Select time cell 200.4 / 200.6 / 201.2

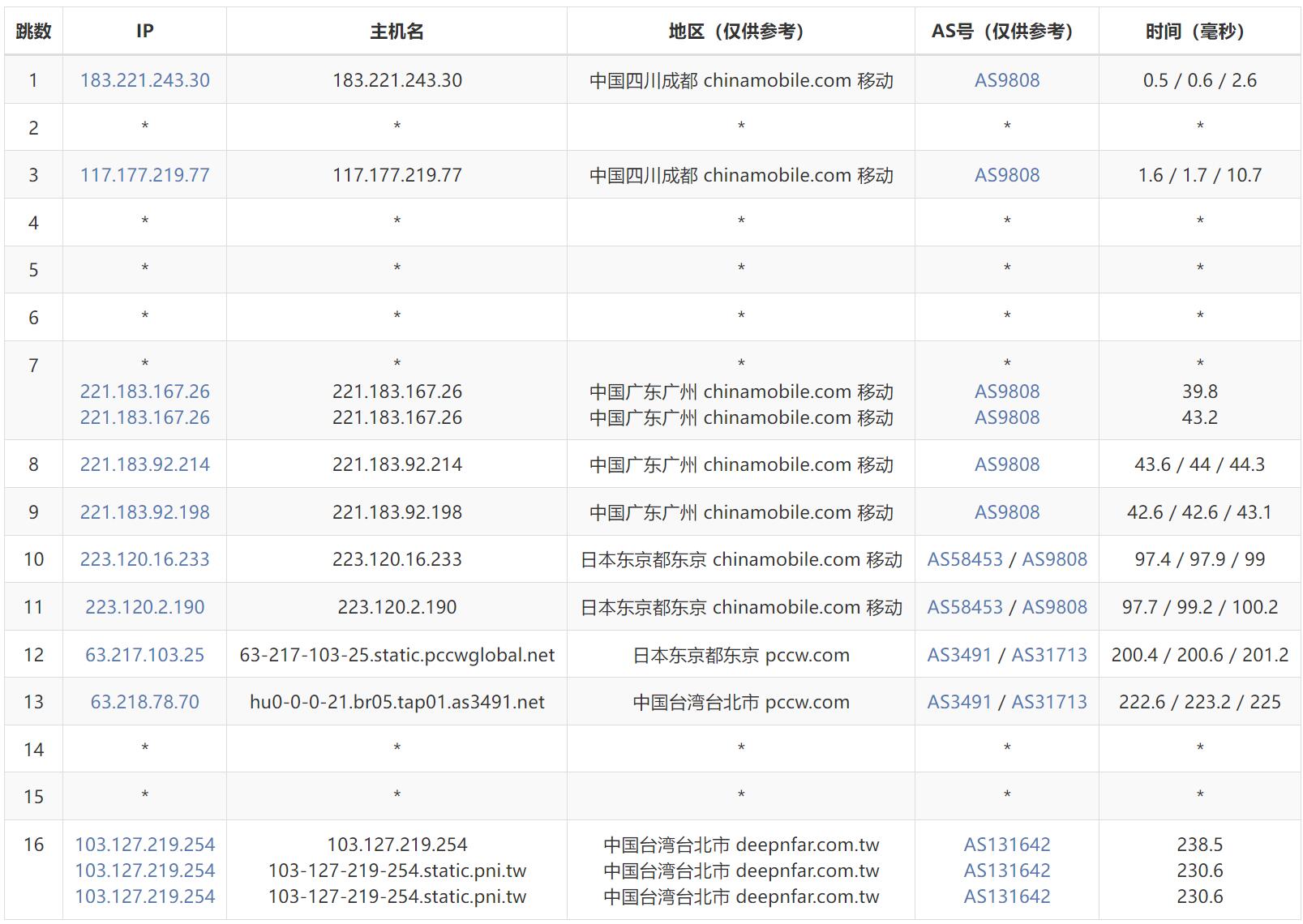click(x=1200, y=655)
